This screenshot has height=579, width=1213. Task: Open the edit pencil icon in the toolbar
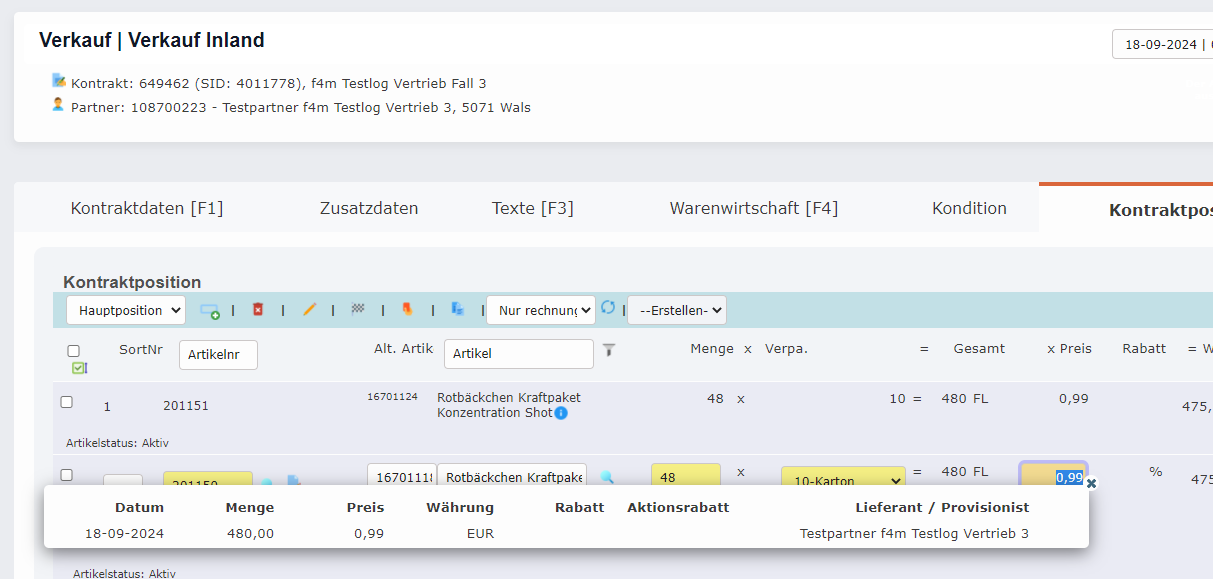(x=309, y=310)
